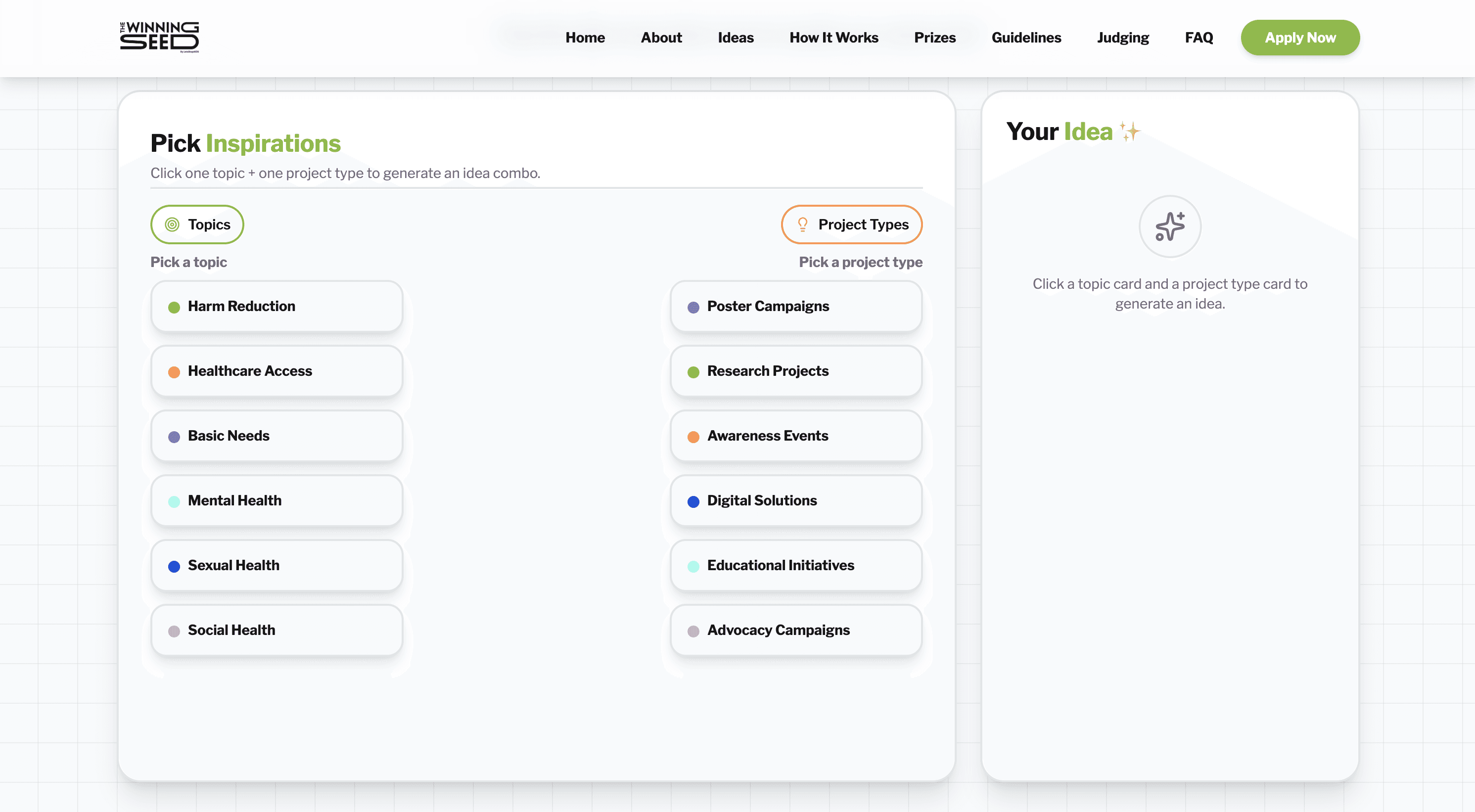The width and height of the screenshot is (1475, 812).
Task: Click the lightbulb icon in Project Types
Action: click(x=802, y=225)
